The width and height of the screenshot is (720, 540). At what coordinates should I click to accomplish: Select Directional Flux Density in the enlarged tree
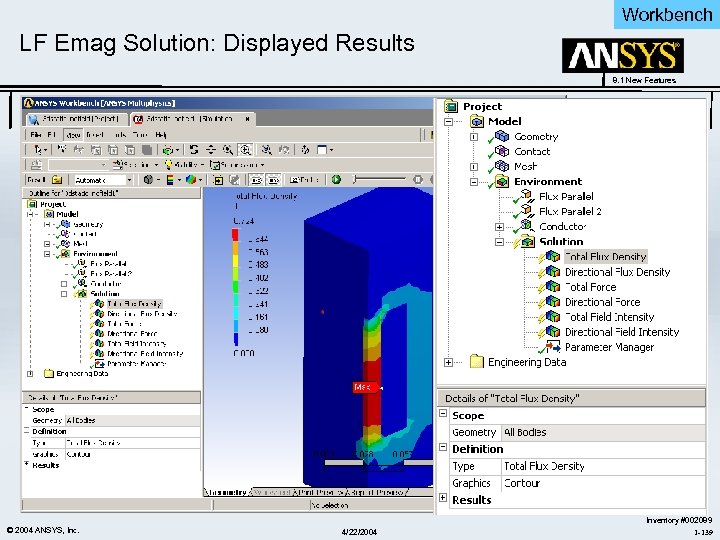[617, 272]
